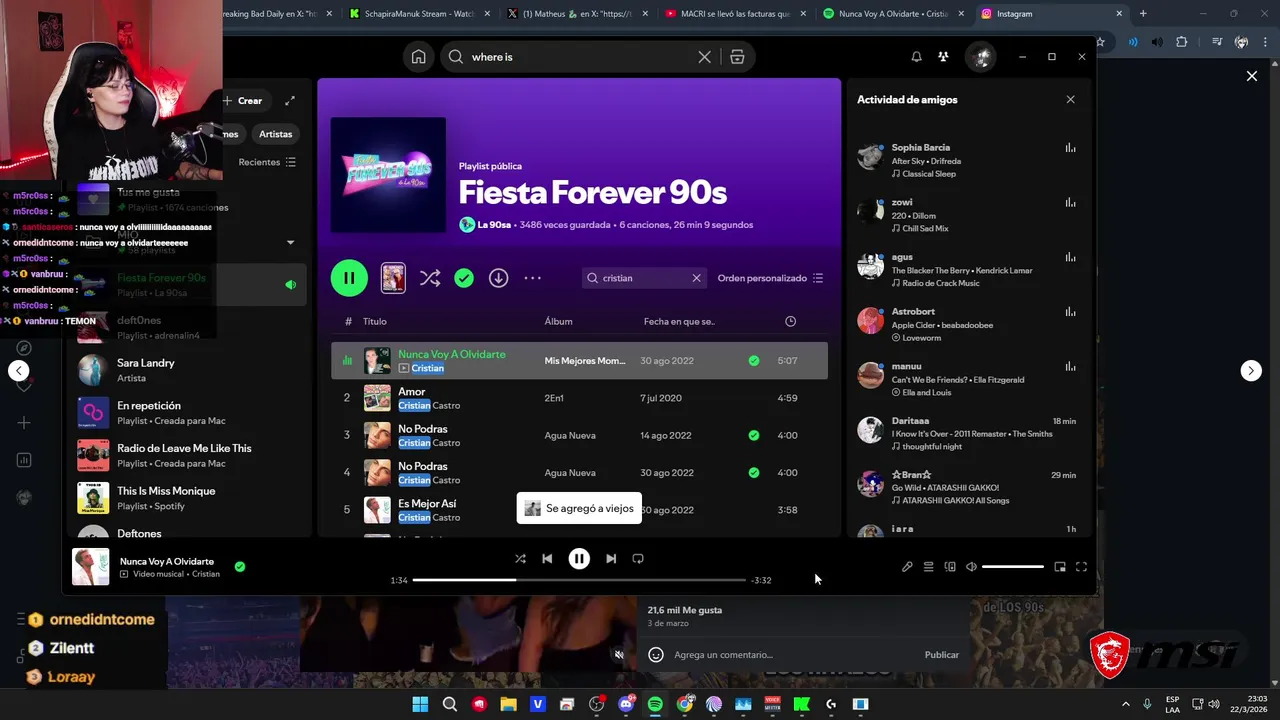Click the duration clock column header
1280x720 pixels.
click(x=790, y=321)
